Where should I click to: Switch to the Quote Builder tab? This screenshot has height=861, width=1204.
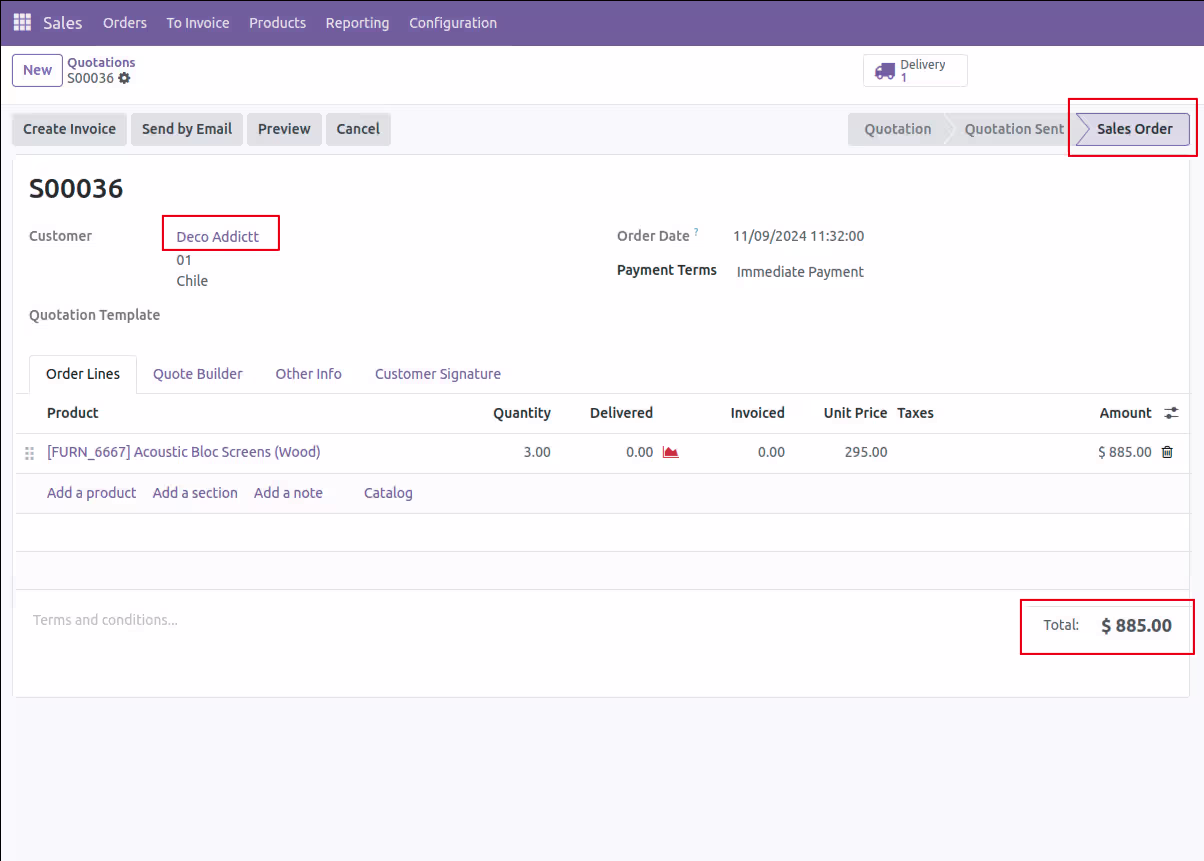tap(198, 374)
